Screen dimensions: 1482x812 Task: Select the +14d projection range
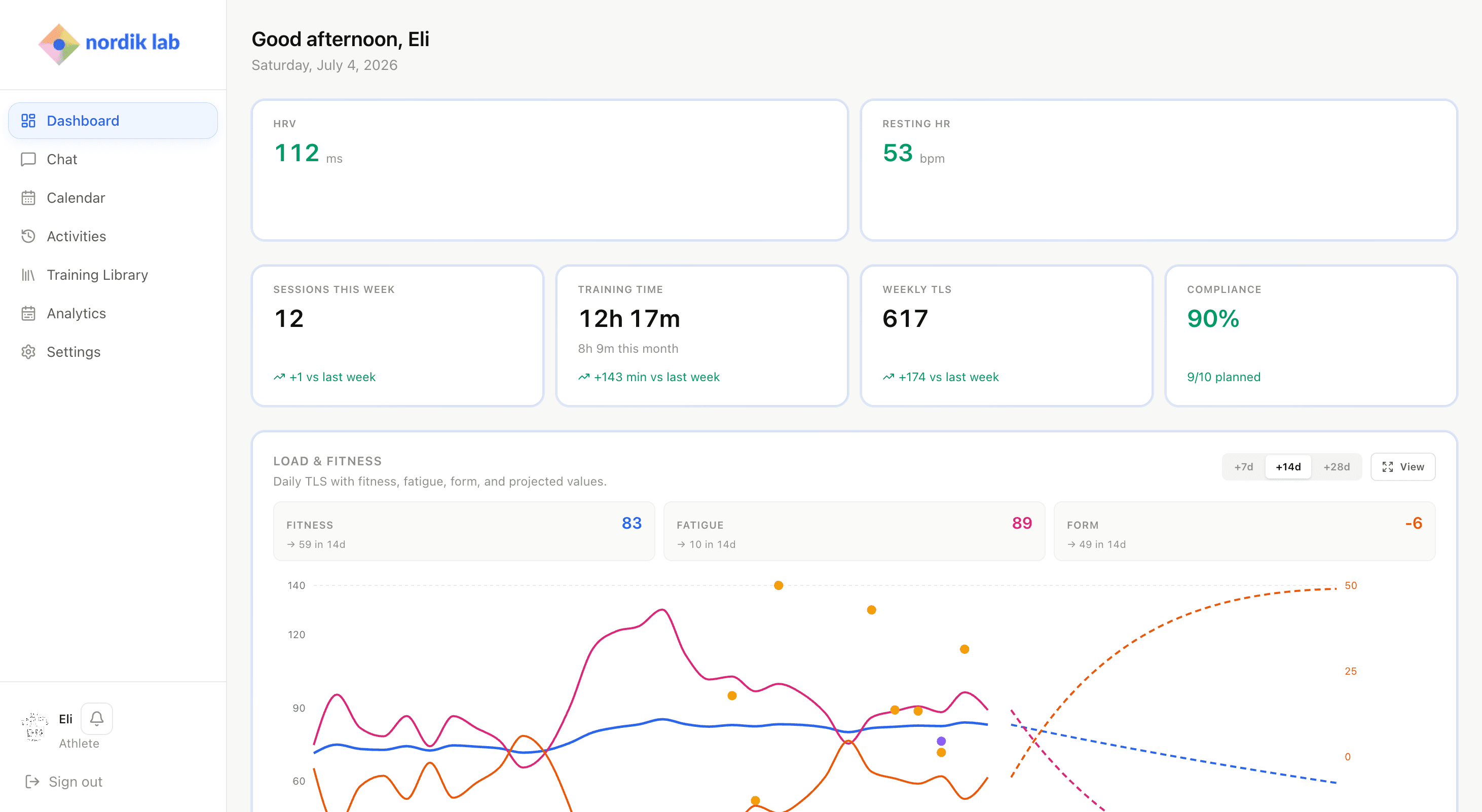click(x=1288, y=467)
